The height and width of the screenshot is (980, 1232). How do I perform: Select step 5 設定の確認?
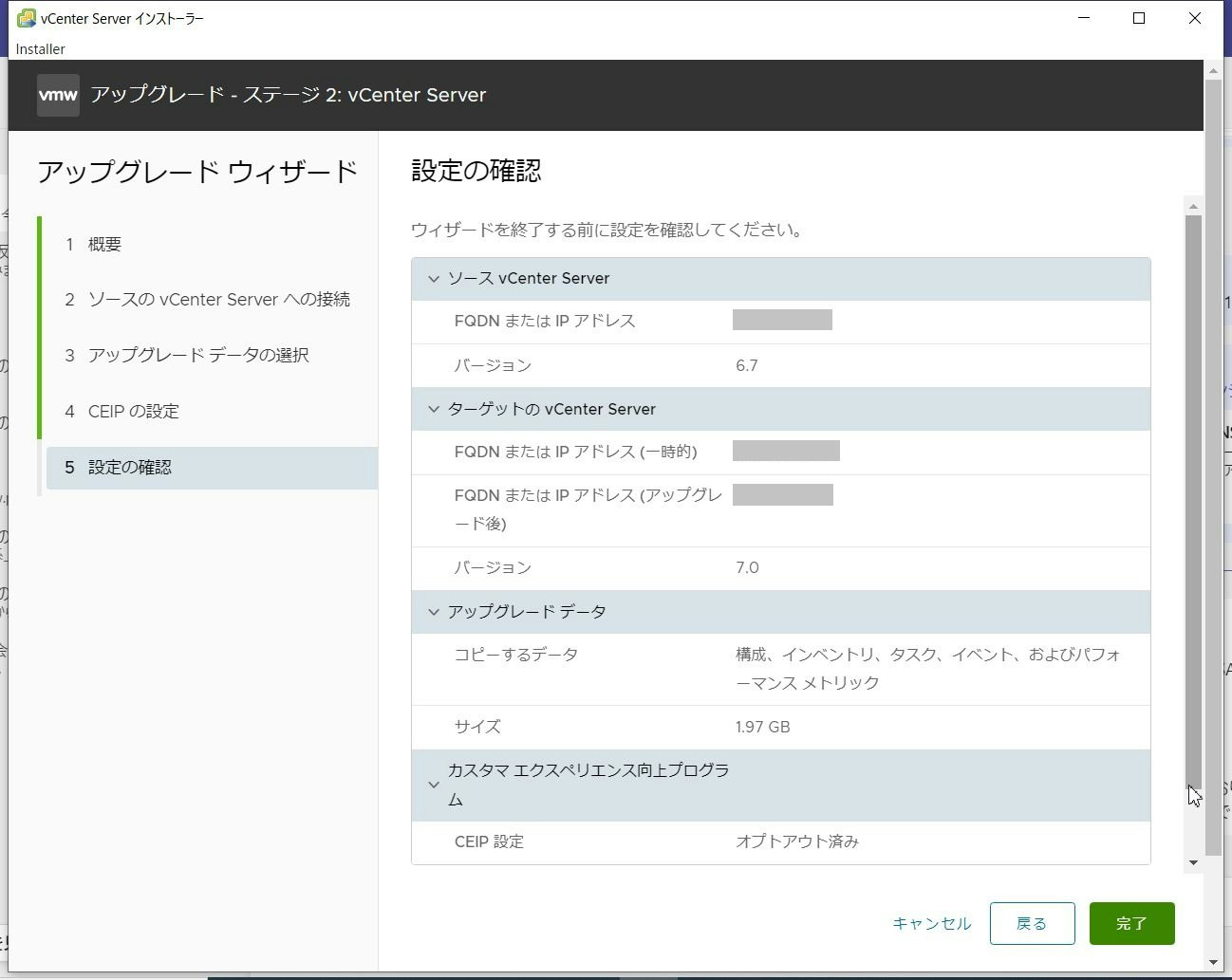(x=212, y=467)
